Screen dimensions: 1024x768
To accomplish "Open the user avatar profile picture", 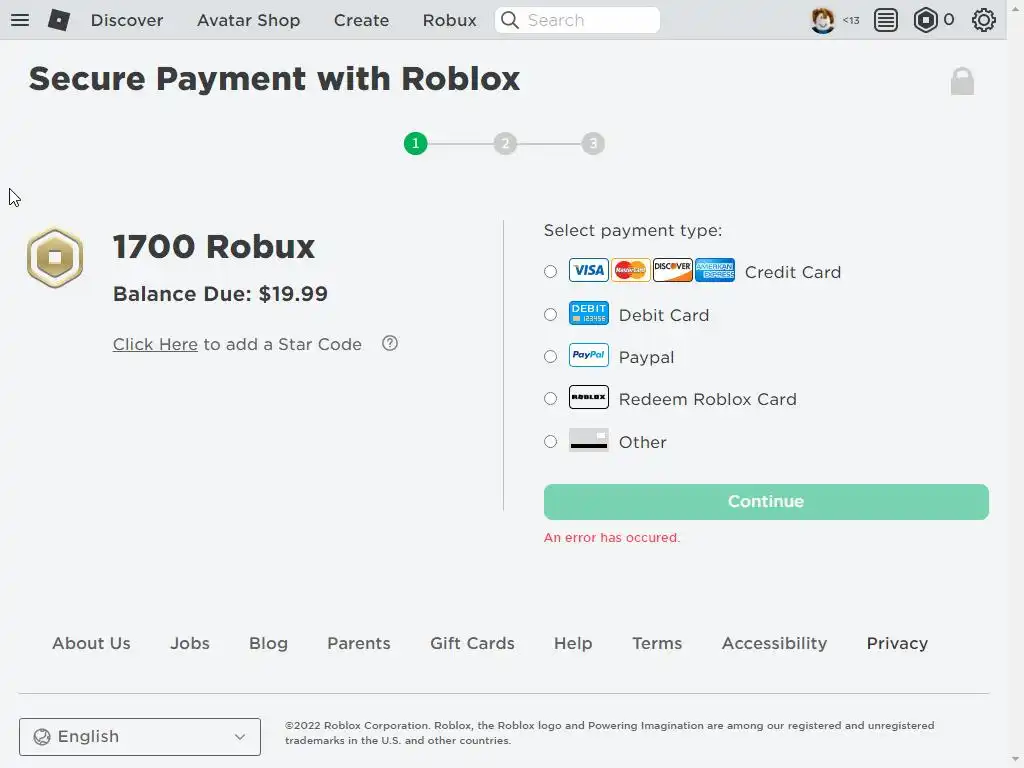I will pos(822,20).
